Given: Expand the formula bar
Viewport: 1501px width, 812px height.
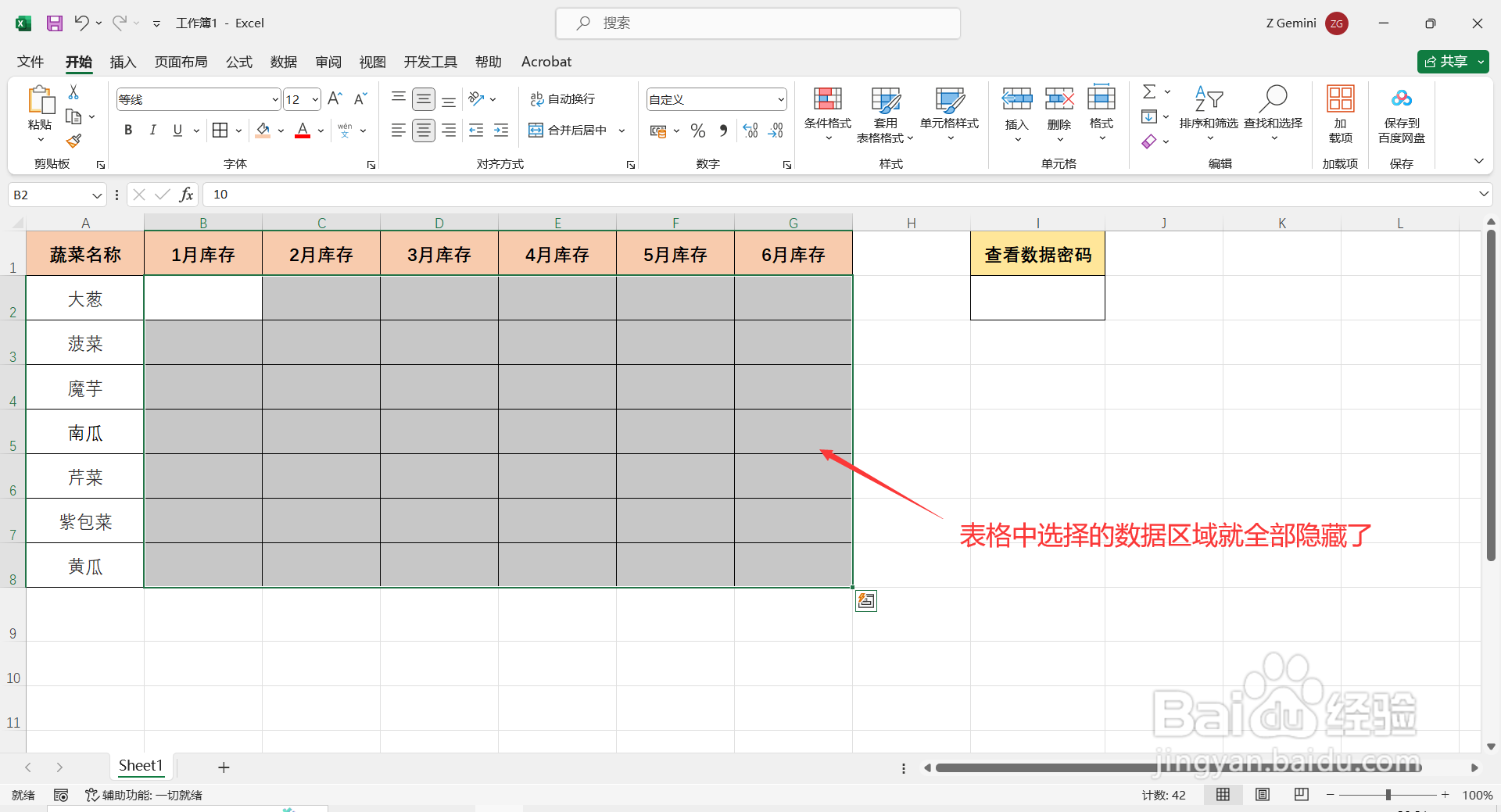Looking at the screenshot, I should tap(1483, 194).
